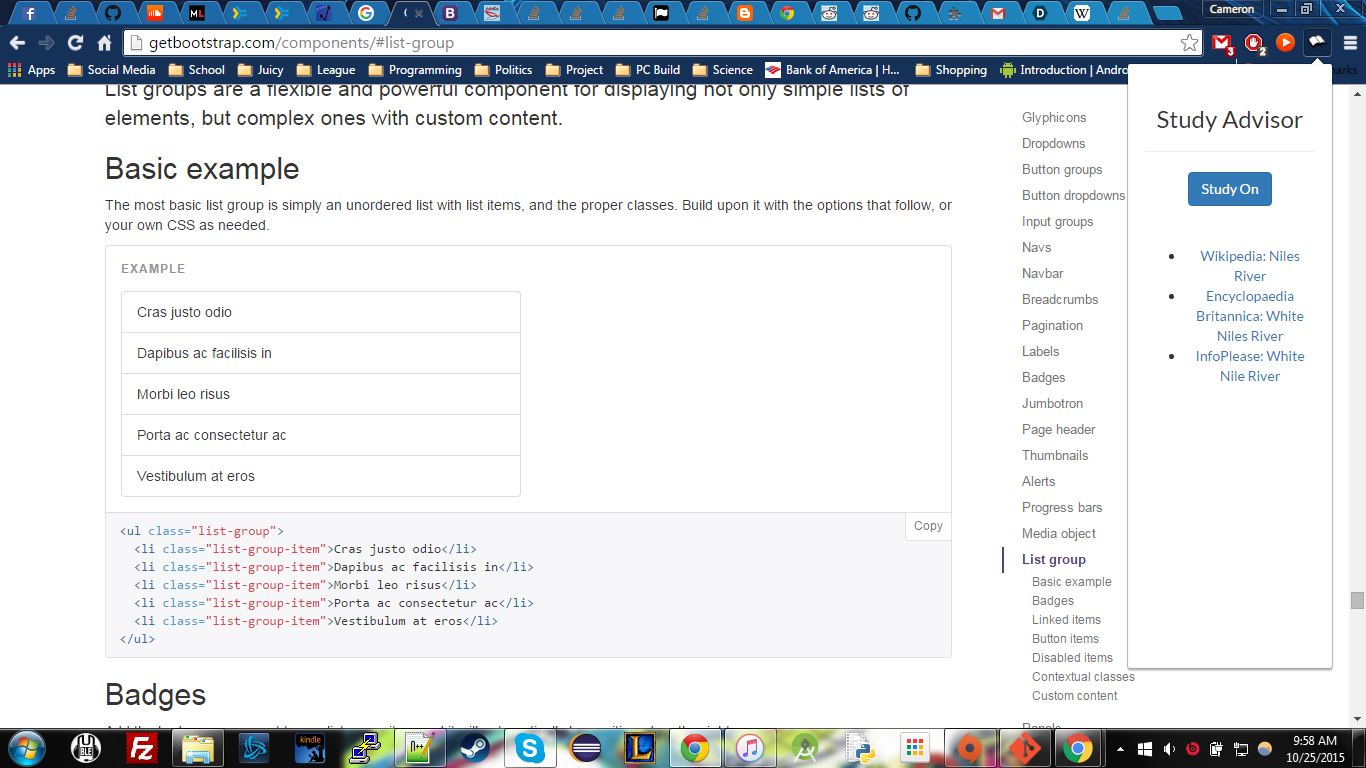The image size is (1366, 768).
Task: Open the Shopping bookmarks folder
Action: click(x=950, y=70)
